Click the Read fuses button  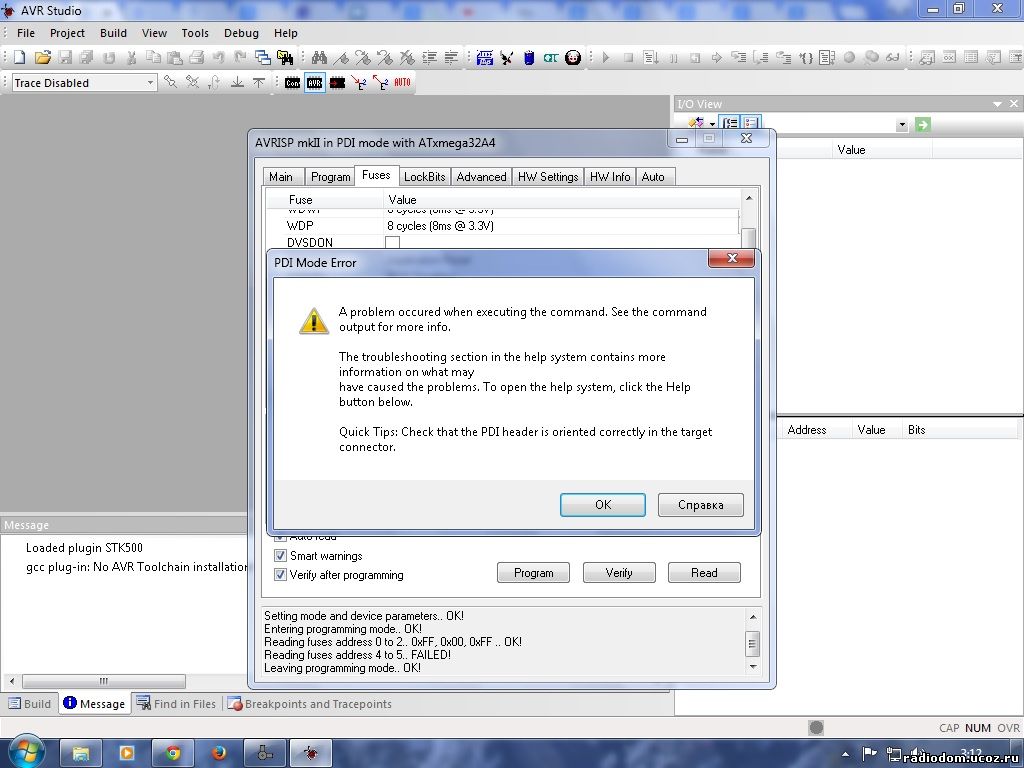pos(704,573)
